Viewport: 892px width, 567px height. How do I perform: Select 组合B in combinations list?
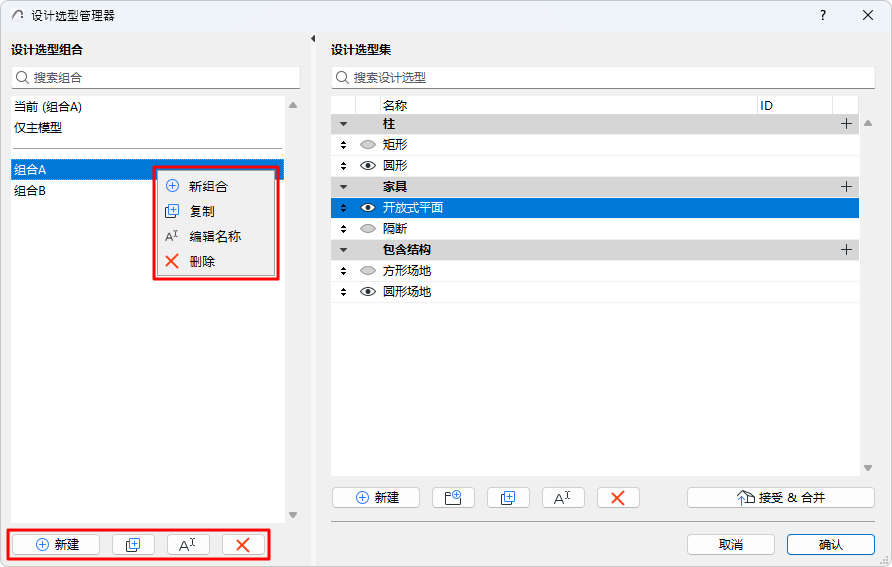(30, 191)
